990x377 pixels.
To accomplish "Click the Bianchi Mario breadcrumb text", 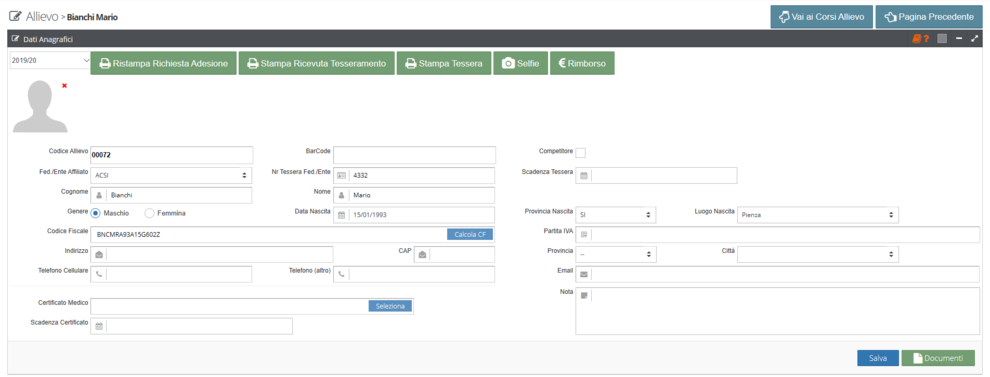I will pos(93,17).
